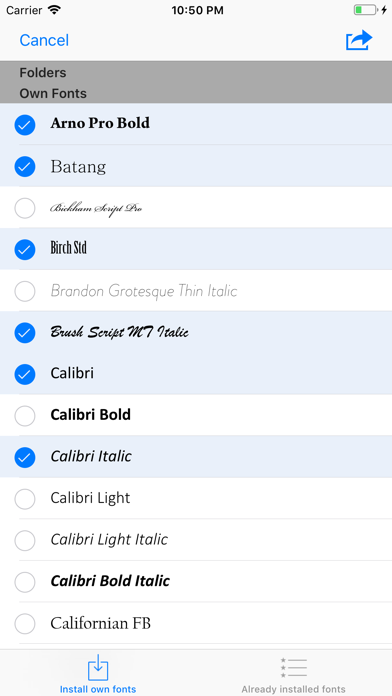392x696 pixels.
Task: Check the Californian FB selection circle
Action: (25, 624)
